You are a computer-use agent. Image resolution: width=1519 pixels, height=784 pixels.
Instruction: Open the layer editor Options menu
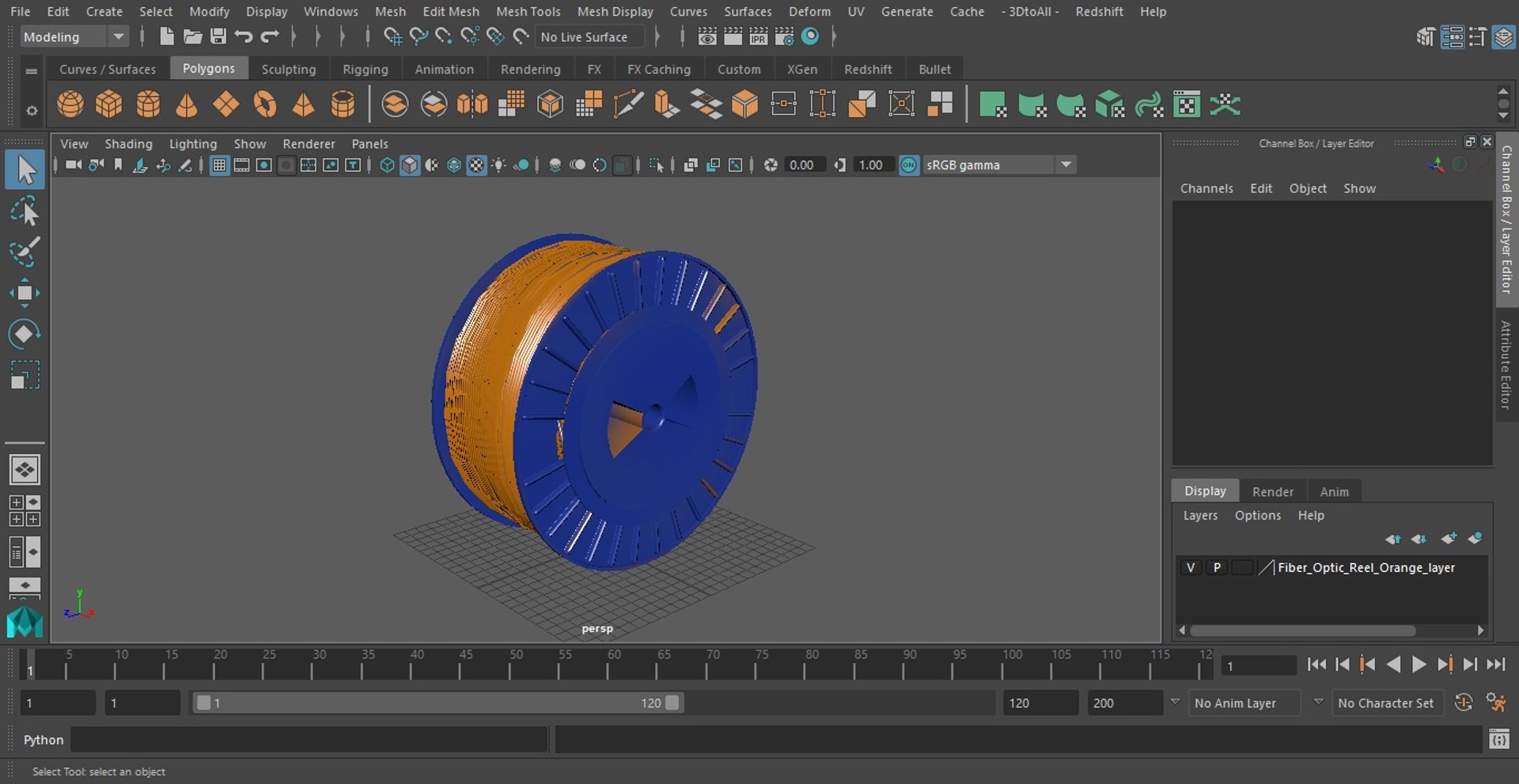1257,515
